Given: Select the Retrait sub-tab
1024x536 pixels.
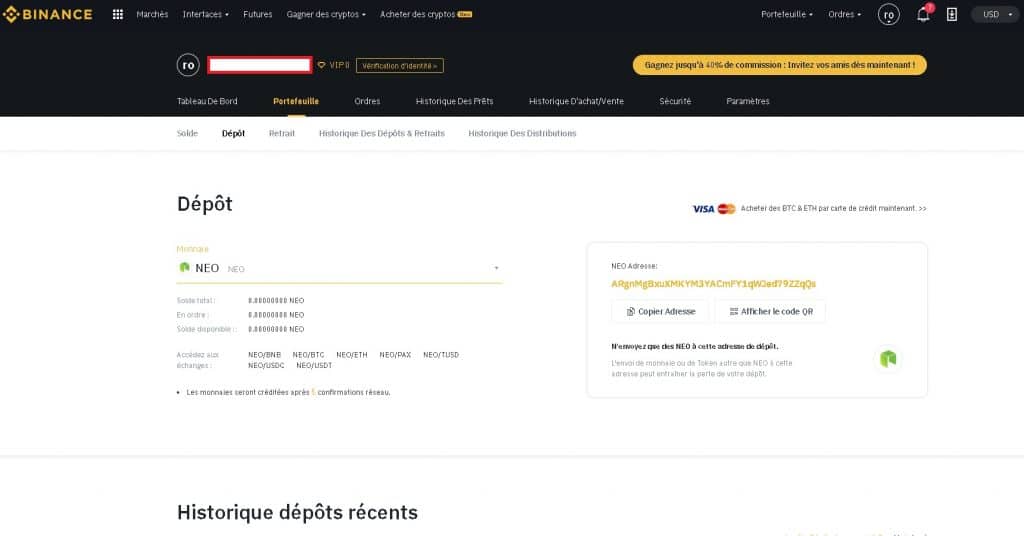Looking at the screenshot, I should [281, 133].
